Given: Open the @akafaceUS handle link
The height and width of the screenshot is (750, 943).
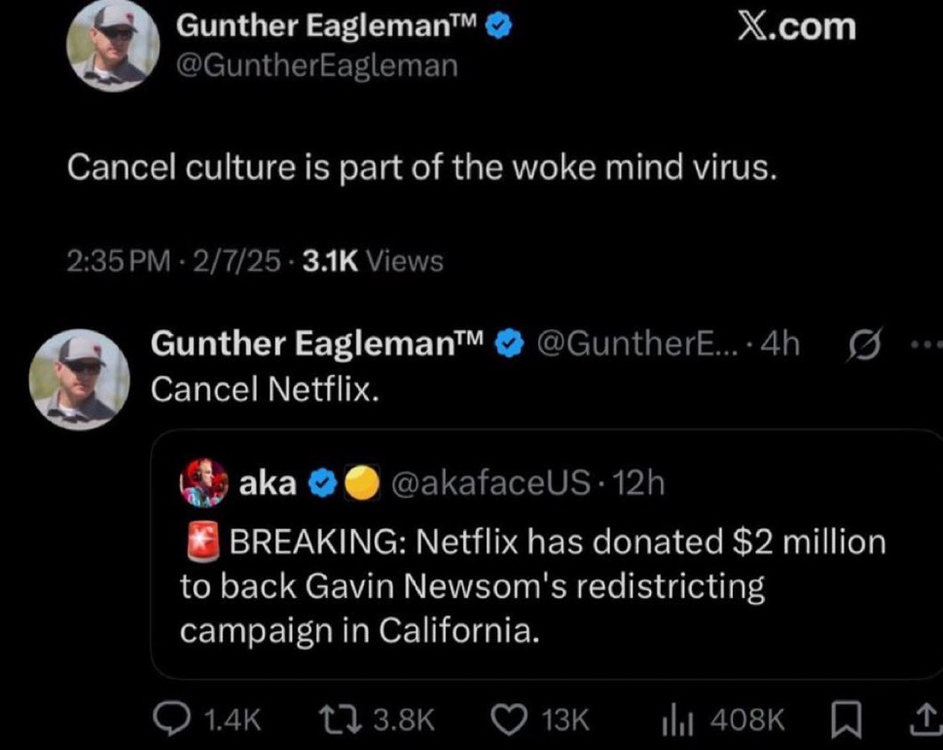Looking at the screenshot, I should pyautogui.click(x=493, y=484).
